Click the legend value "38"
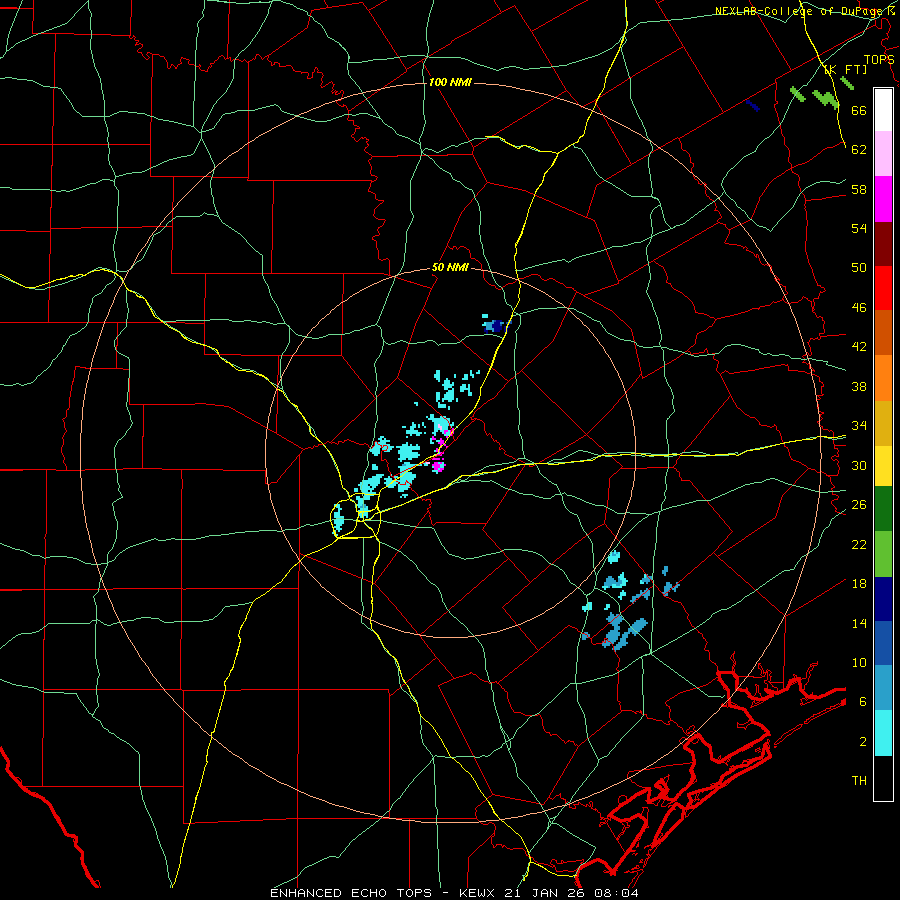Image resolution: width=900 pixels, height=900 pixels. click(859, 386)
